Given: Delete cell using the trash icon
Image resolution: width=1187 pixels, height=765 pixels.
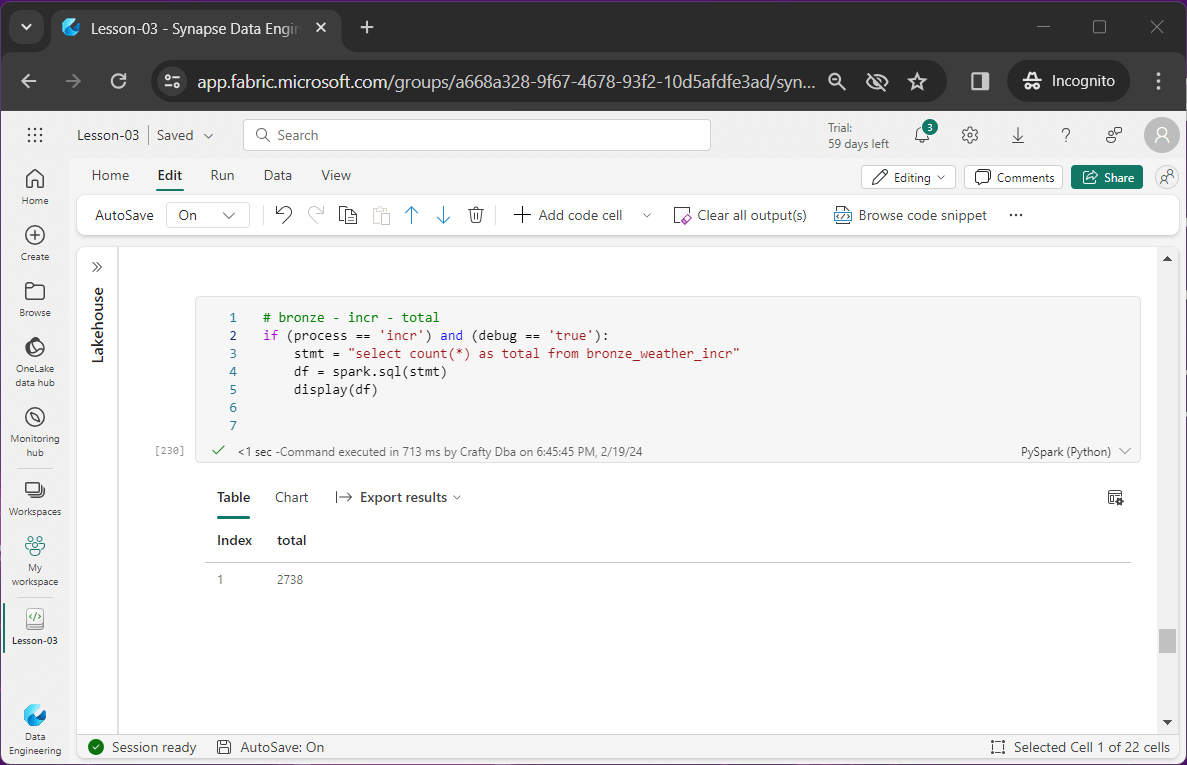Looking at the screenshot, I should click(476, 215).
